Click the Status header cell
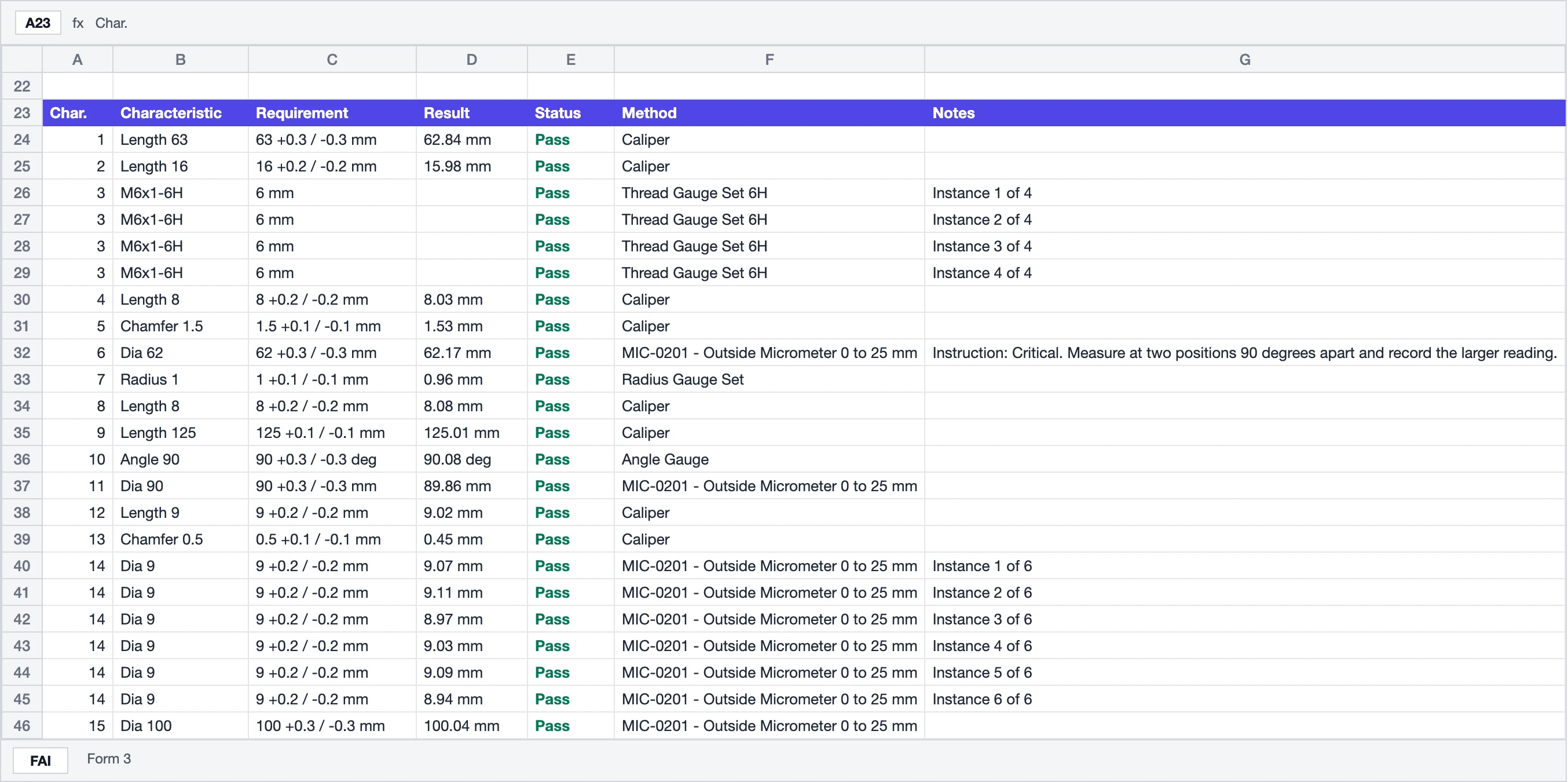 click(570, 113)
